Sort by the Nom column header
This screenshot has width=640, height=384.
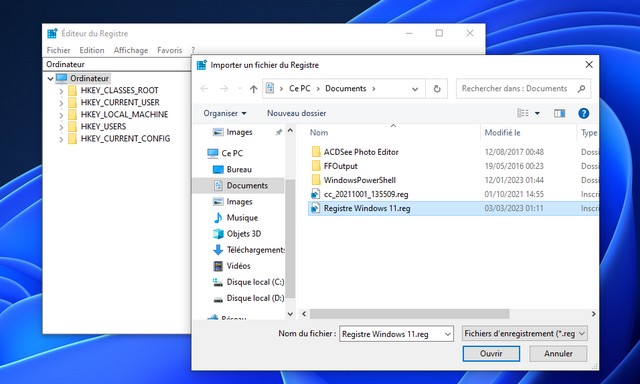[x=319, y=133]
